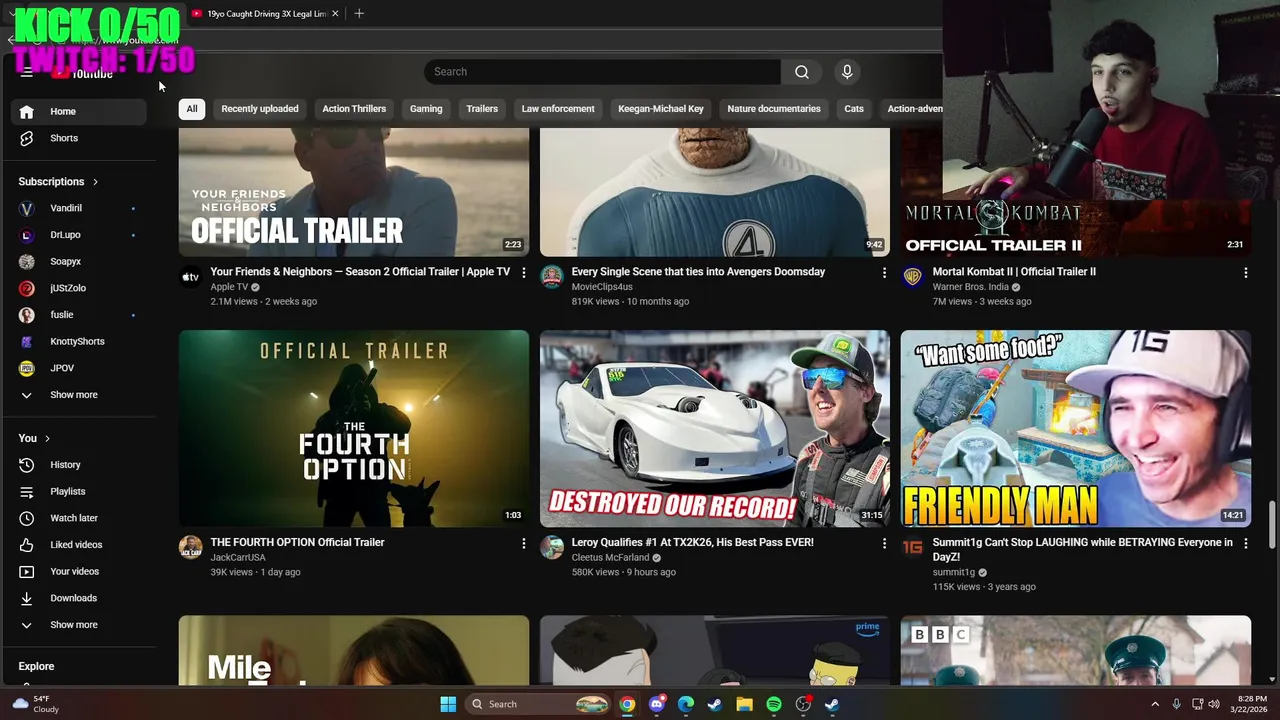1280x720 pixels.
Task: Open THE FOURTH OPTION video thumbnail
Action: click(354, 429)
